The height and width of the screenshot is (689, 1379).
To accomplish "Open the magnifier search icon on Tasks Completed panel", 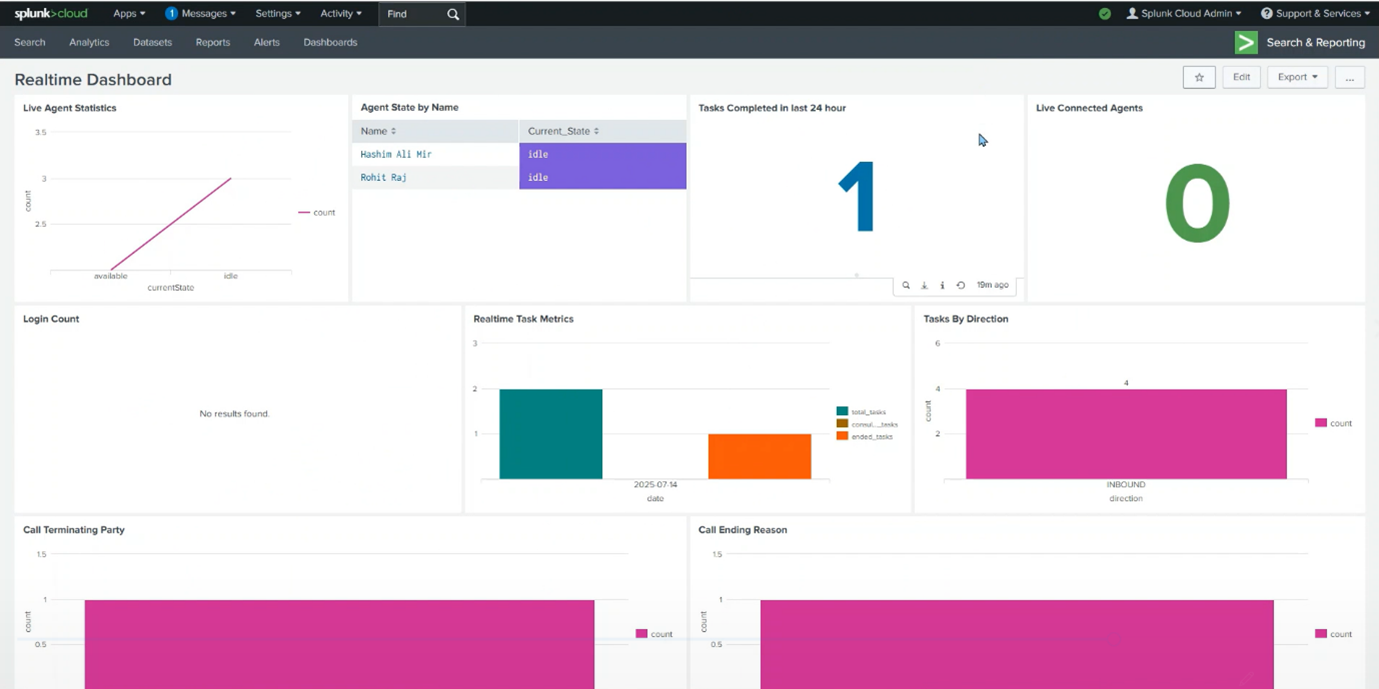I will [906, 285].
